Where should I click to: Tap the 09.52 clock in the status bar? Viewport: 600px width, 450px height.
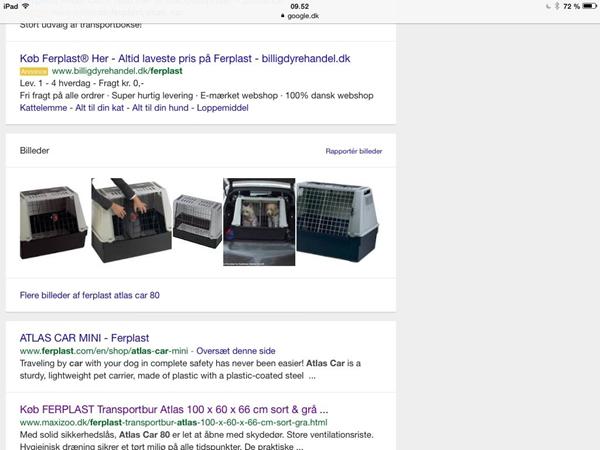300,7
